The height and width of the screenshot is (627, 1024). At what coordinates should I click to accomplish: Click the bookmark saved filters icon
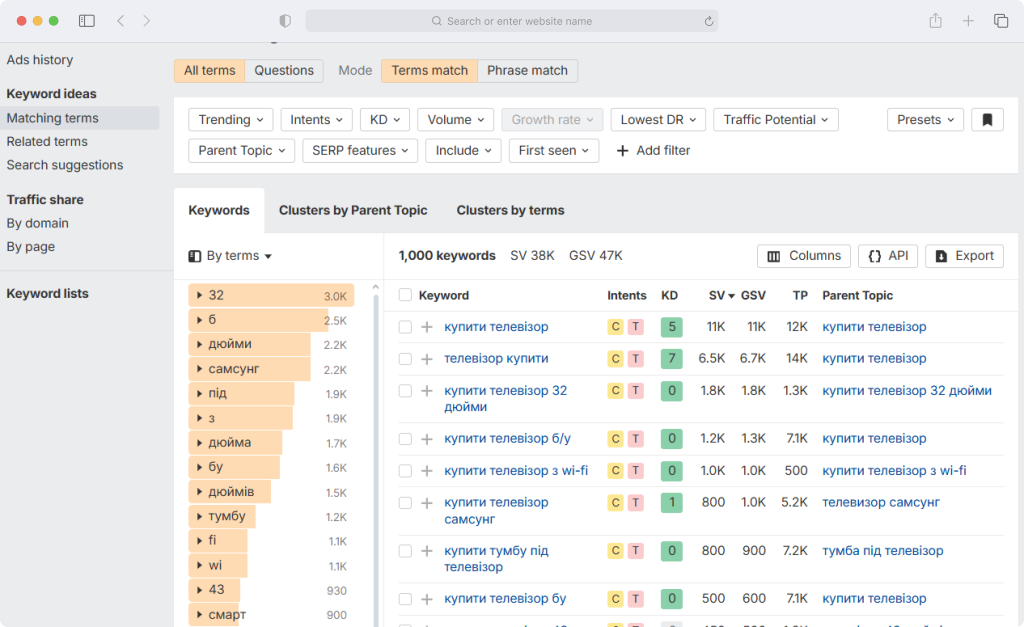point(987,120)
